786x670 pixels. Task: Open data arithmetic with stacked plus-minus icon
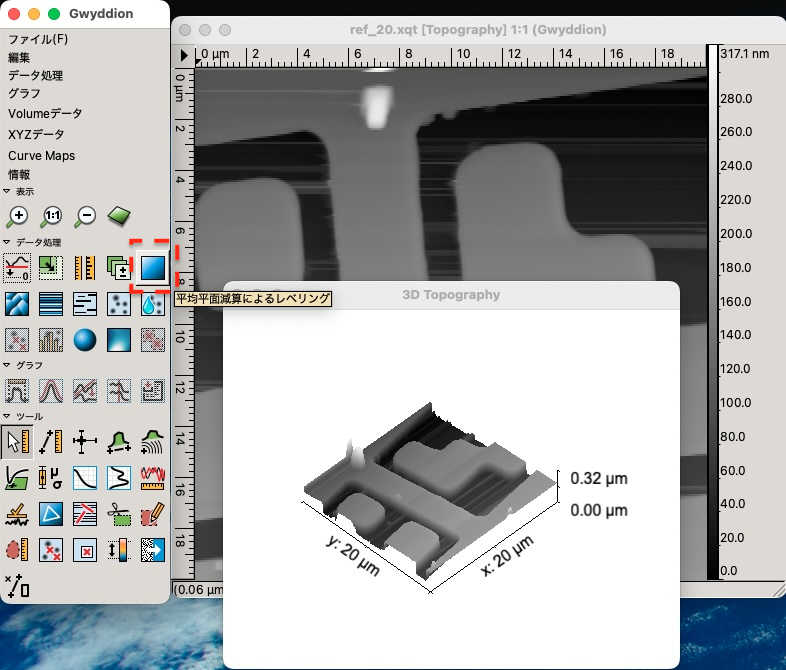(x=119, y=267)
